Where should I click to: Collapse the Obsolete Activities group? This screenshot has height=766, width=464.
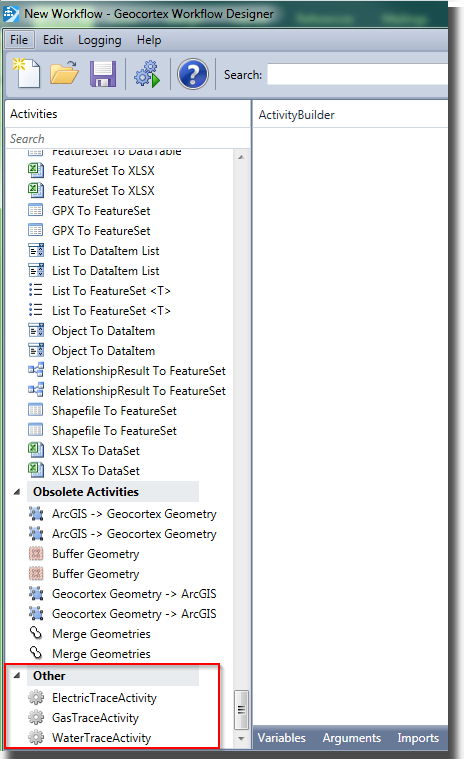coord(17,491)
